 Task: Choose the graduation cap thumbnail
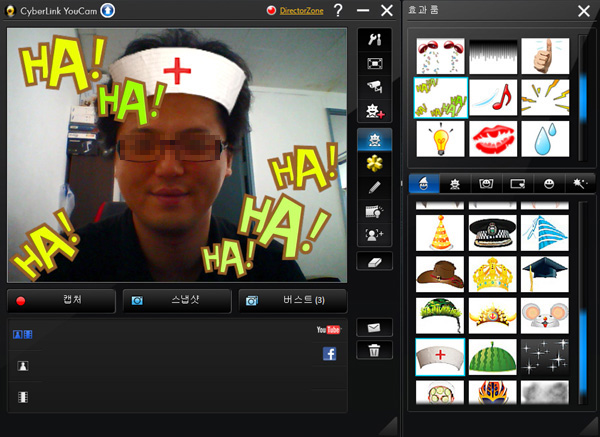click(545, 274)
